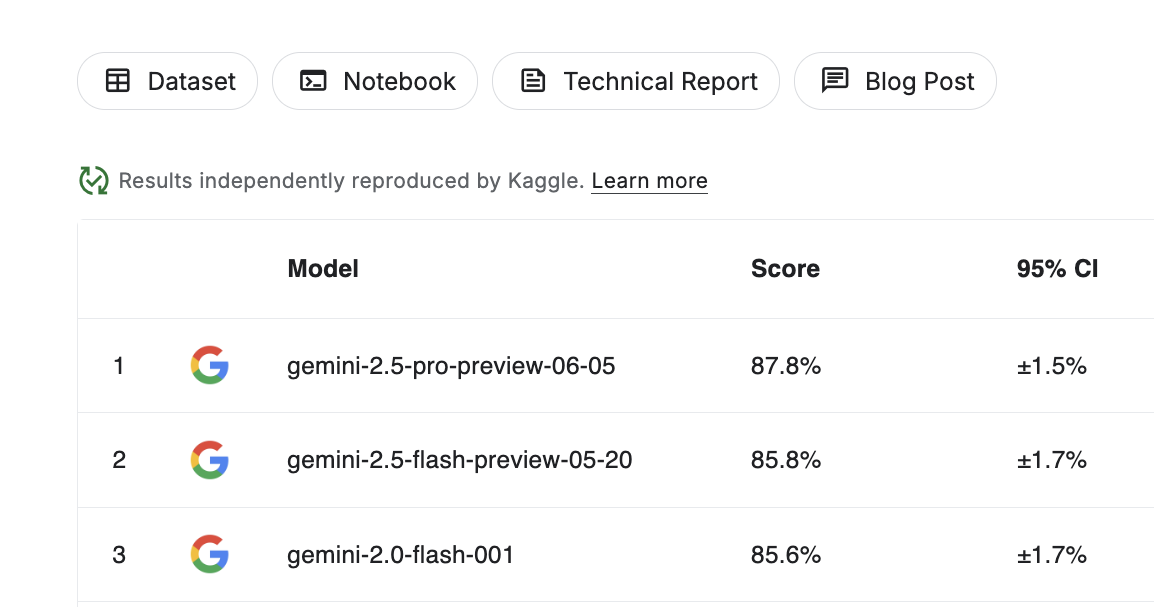Click the Blog Post speech bubble icon

pyautogui.click(x=834, y=81)
